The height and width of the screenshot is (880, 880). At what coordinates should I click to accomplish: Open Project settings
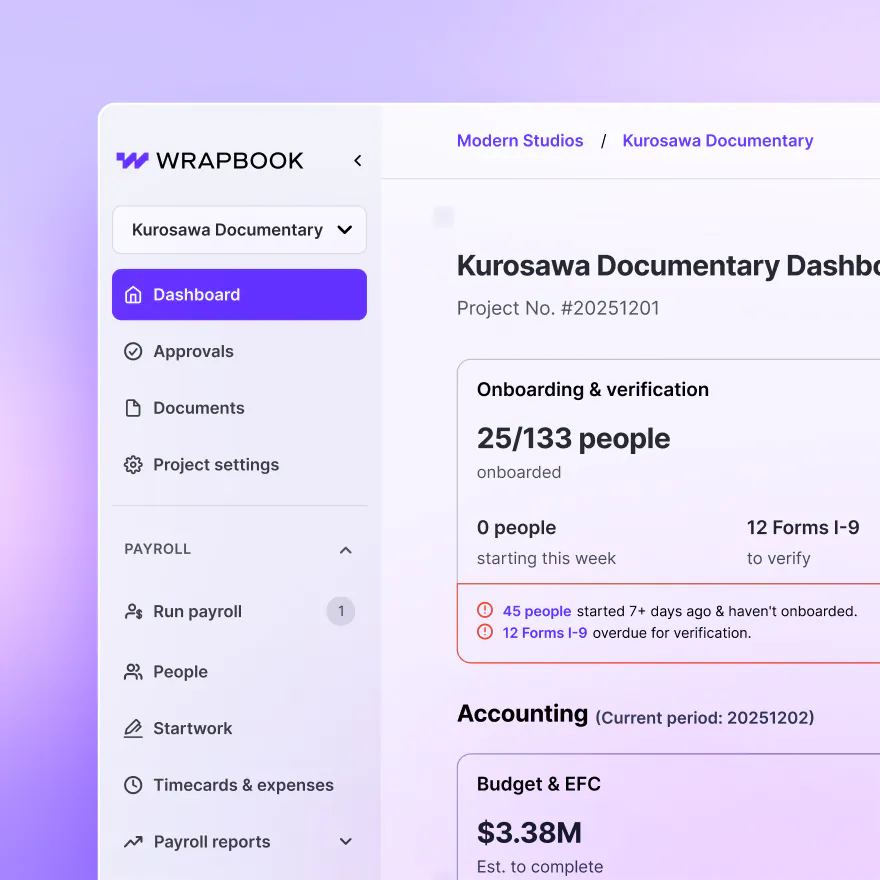pos(216,465)
